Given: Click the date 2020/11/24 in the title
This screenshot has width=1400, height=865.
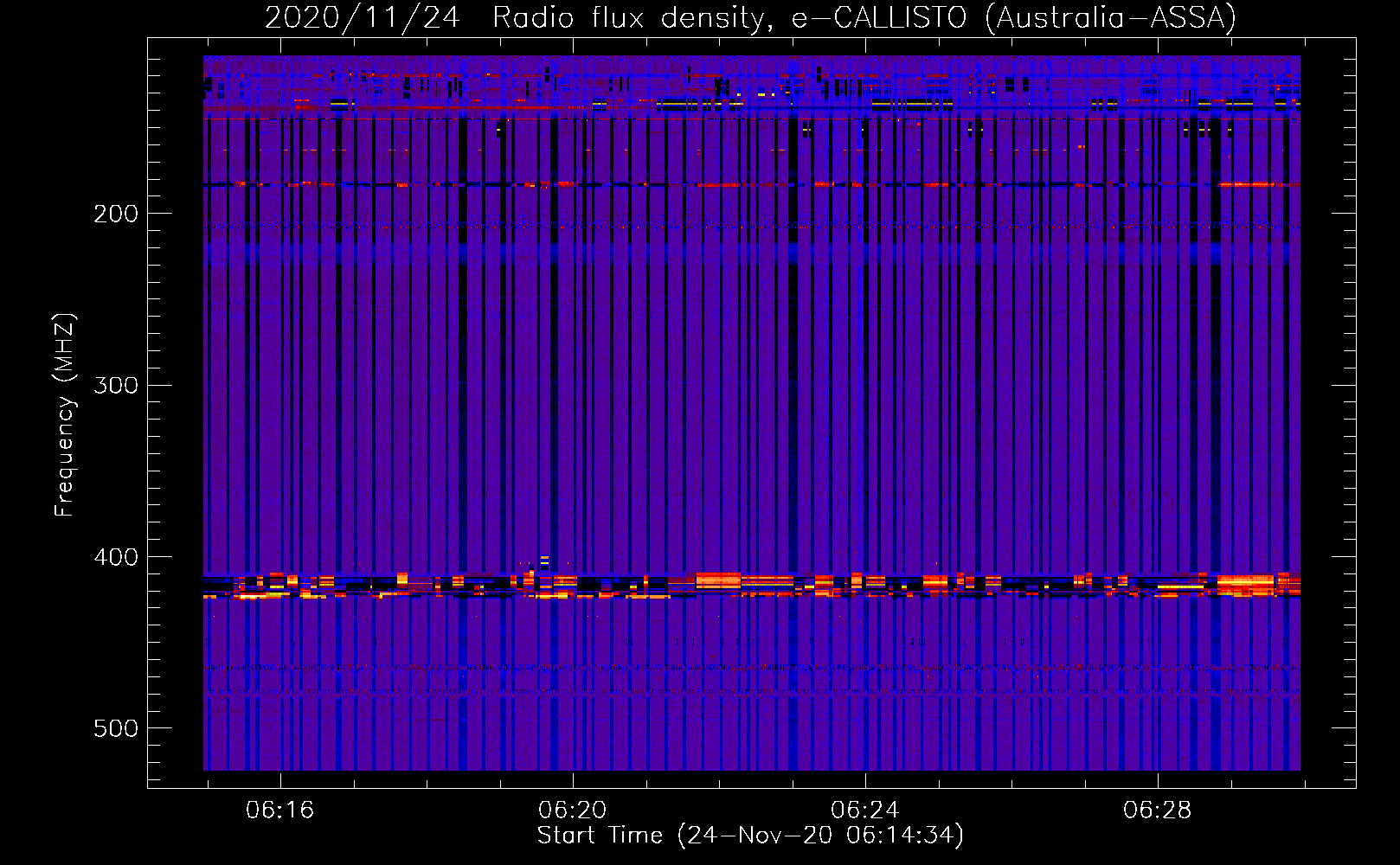Looking at the screenshot, I should click(x=362, y=18).
